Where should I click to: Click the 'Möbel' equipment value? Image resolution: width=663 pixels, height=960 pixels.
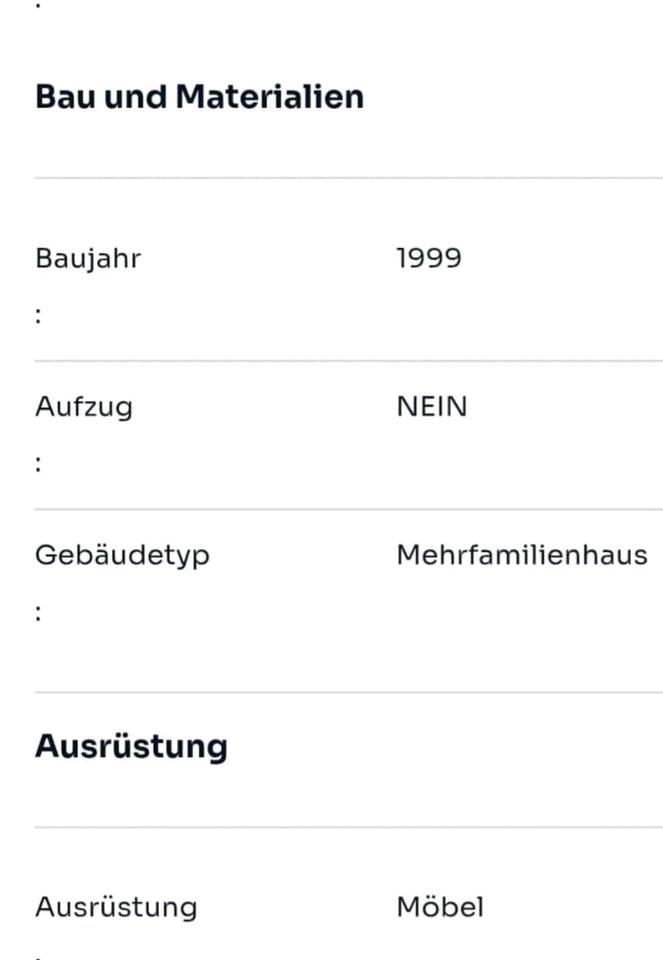point(440,908)
